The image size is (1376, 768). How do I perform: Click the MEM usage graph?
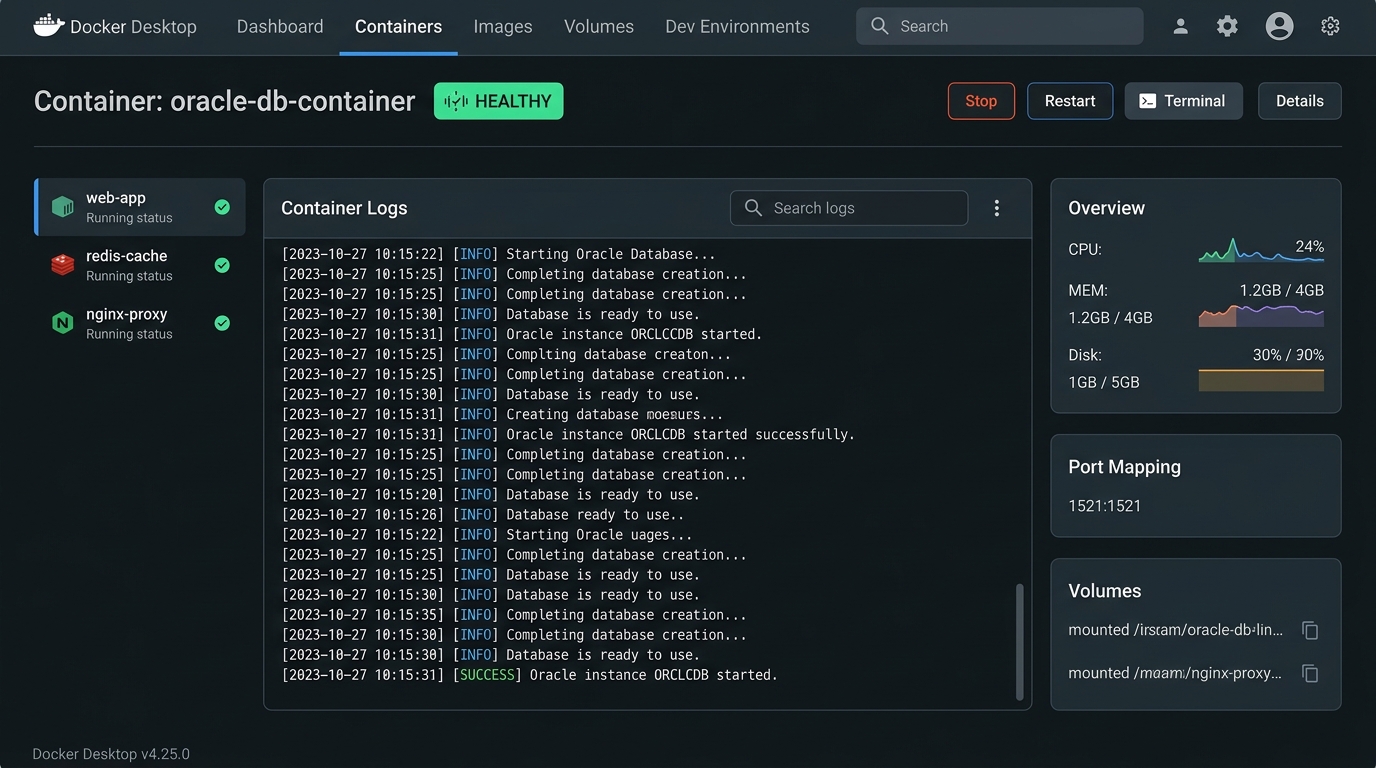click(x=1261, y=316)
